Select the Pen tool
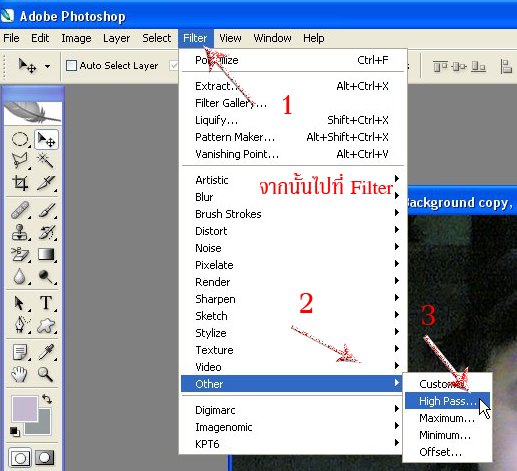Viewport: 517px width, 471px height. [20, 325]
